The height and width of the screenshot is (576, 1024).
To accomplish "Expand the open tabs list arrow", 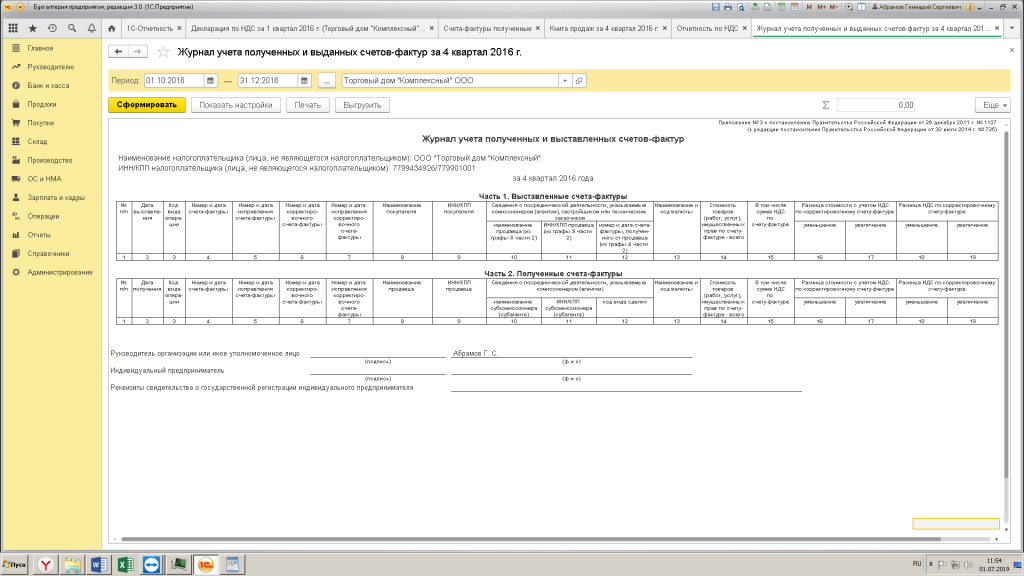I will (1012, 28).
